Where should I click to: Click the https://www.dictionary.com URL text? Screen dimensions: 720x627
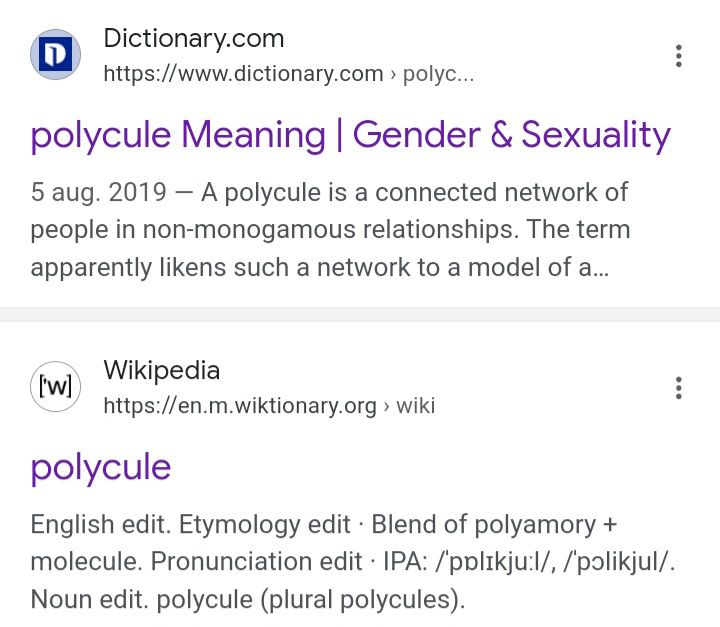click(243, 74)
